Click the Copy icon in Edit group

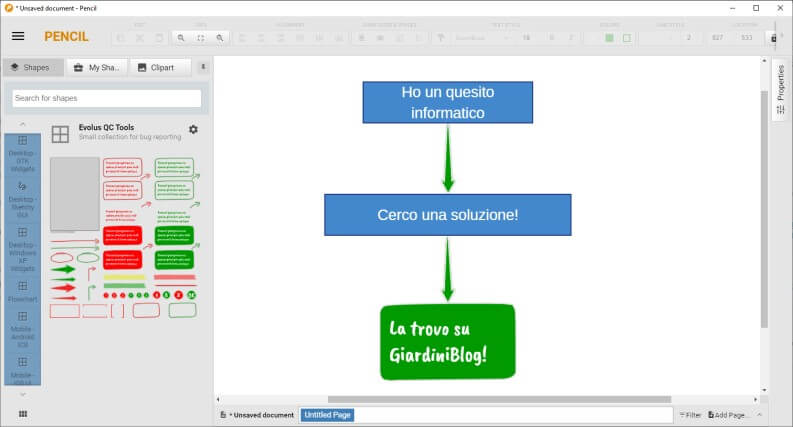point(120,38)
